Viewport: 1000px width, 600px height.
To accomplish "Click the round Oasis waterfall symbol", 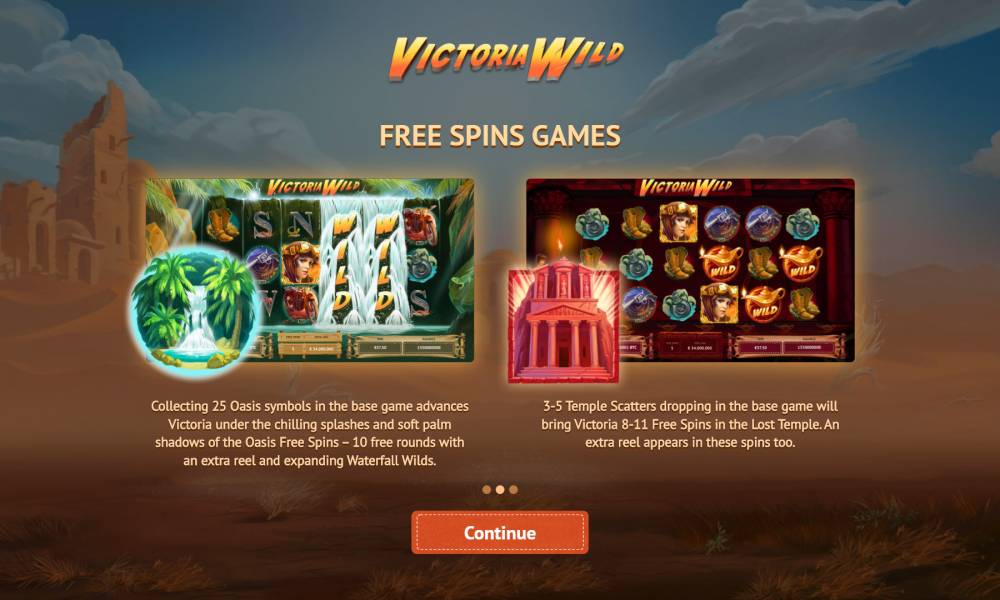I will 195,311.
